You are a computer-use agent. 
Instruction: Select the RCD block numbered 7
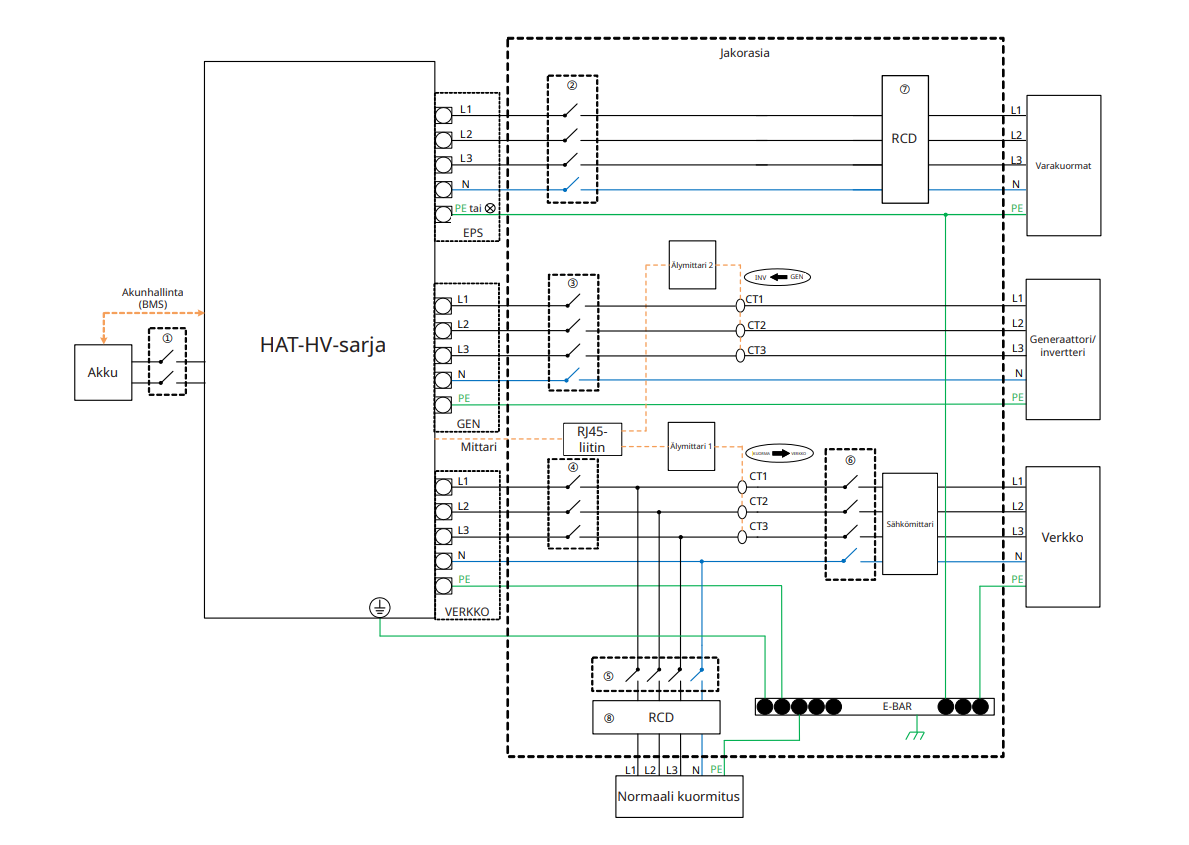pos(905,139)
